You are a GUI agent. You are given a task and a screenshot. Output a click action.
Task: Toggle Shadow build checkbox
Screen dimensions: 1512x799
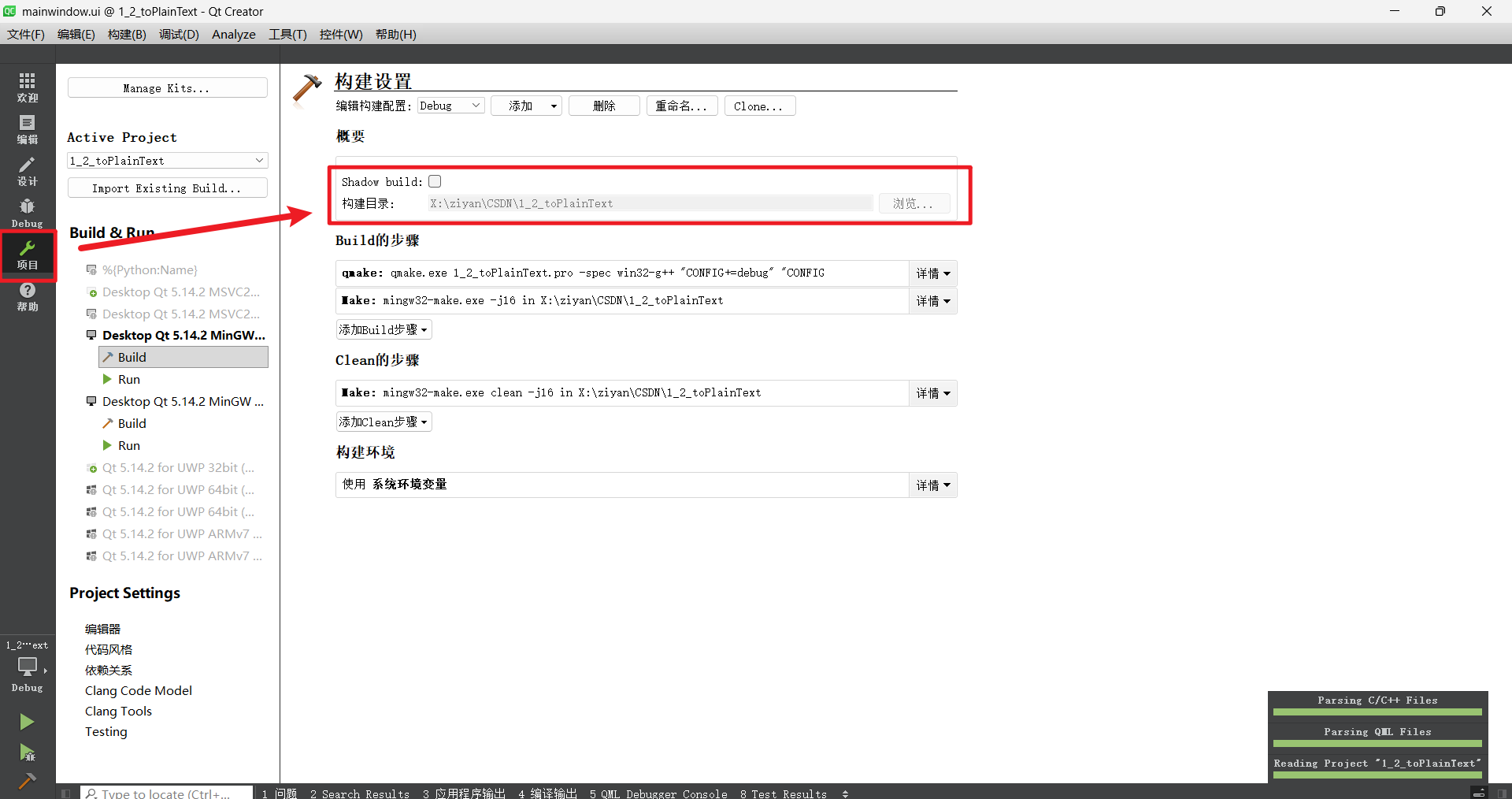click(x=435, y=181)
